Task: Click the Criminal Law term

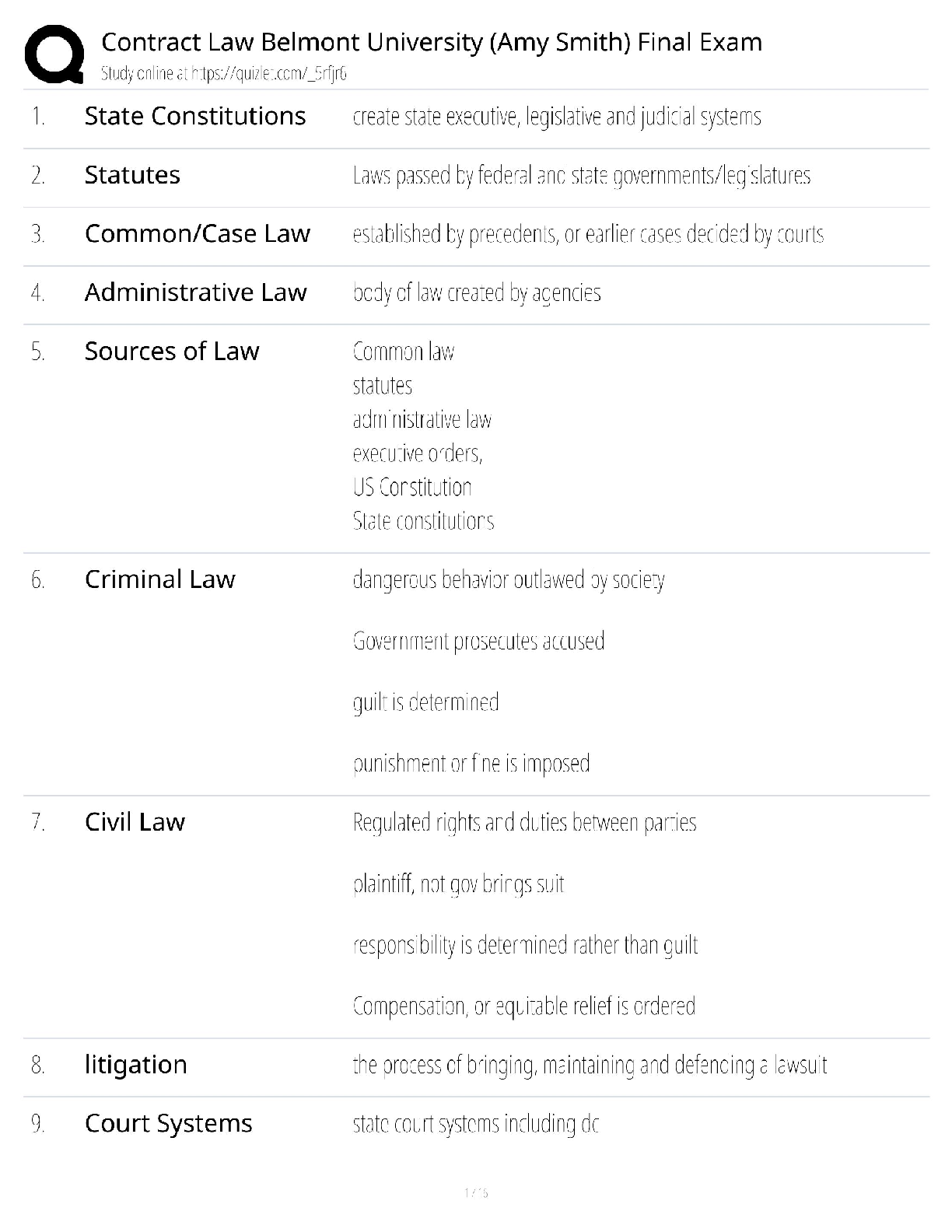Action: 159,579
